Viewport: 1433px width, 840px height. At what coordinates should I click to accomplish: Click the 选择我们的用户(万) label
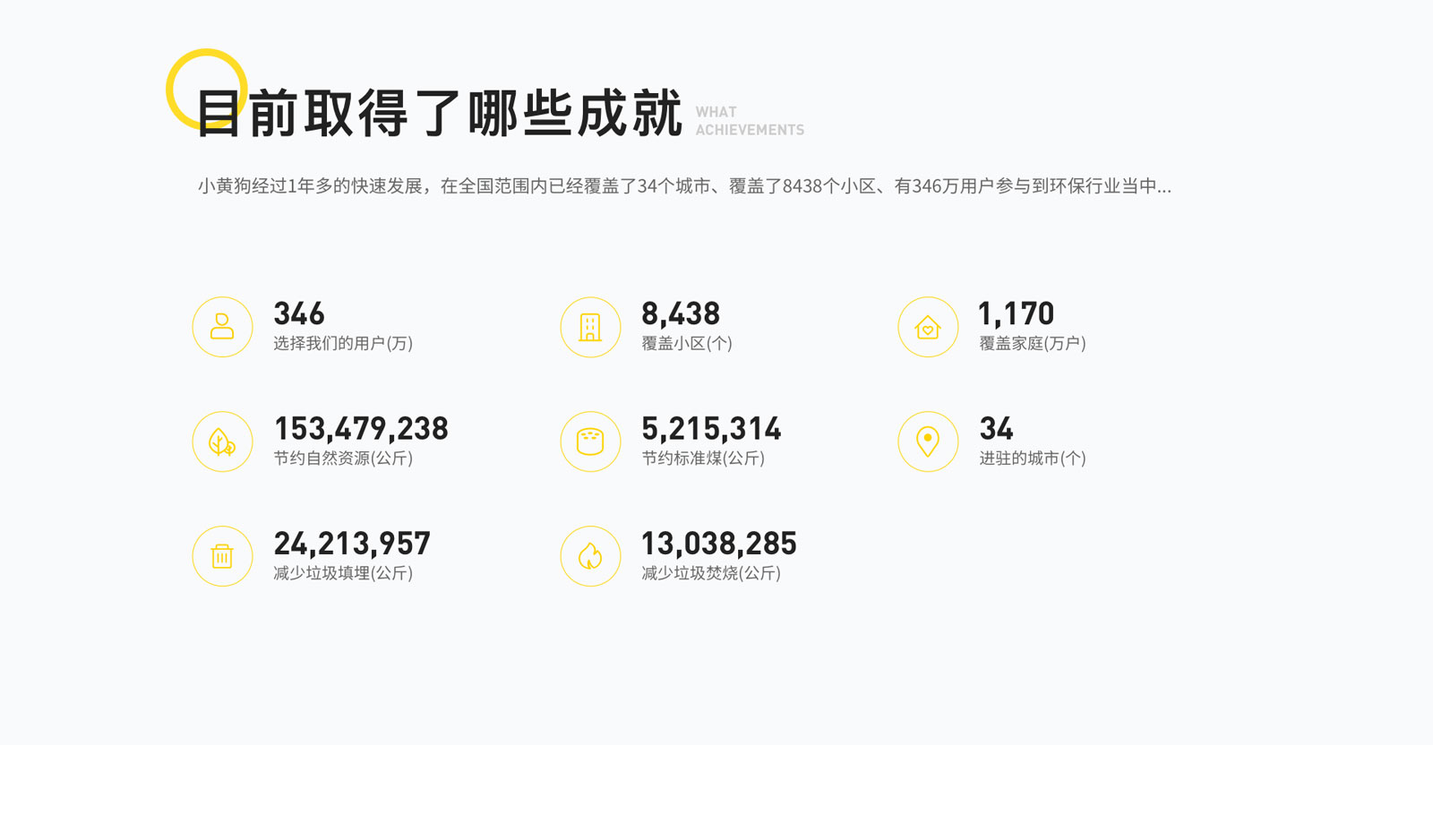(344, 343)
